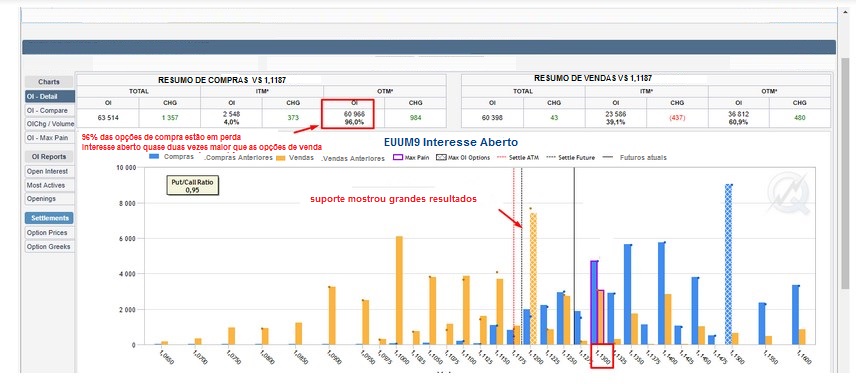Select the green 984 OTM CHG cell
Image resolution: width=856 pixels, height=384 pixels.
[415, 118]
